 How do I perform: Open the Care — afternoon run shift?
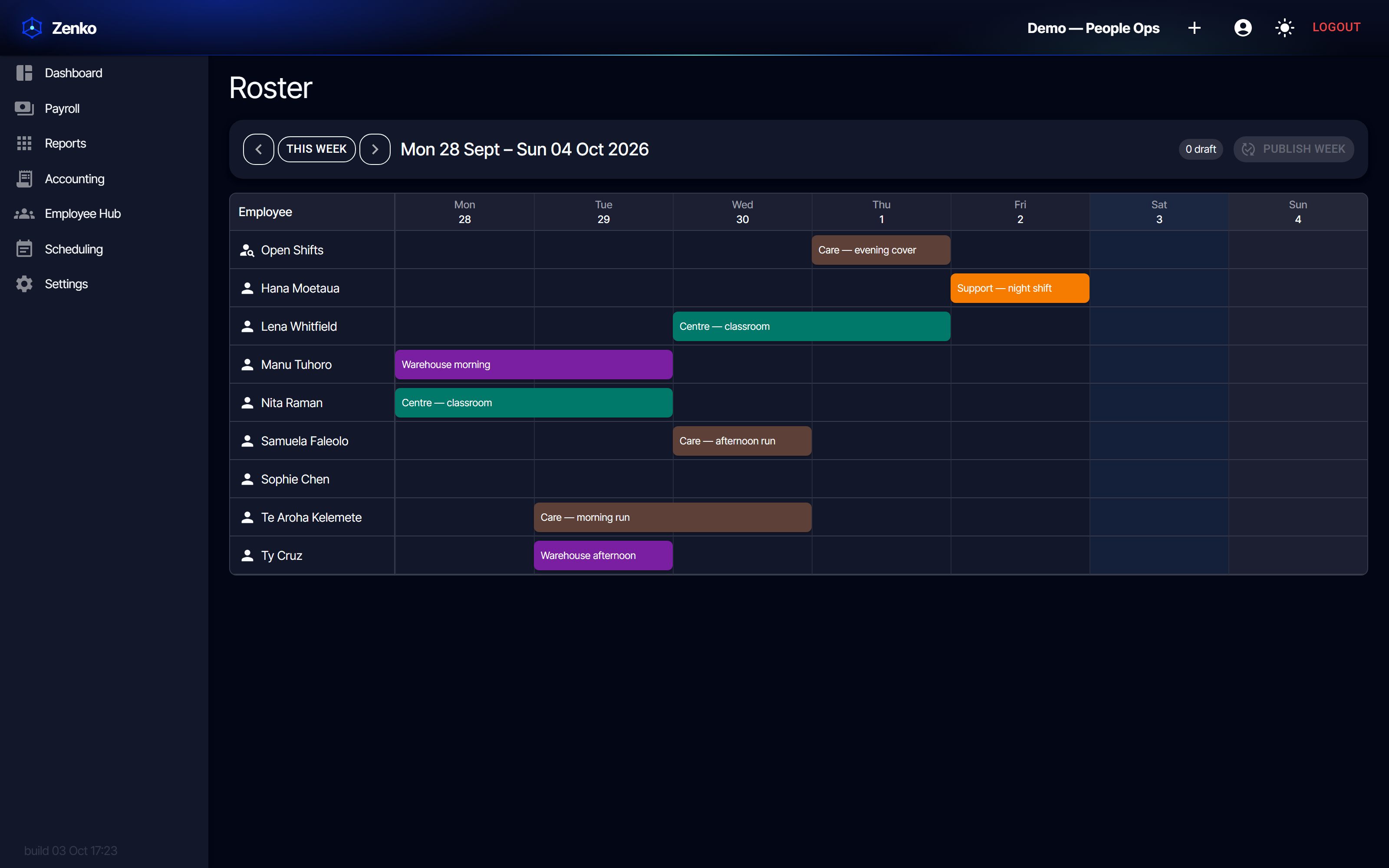[742, 441]
